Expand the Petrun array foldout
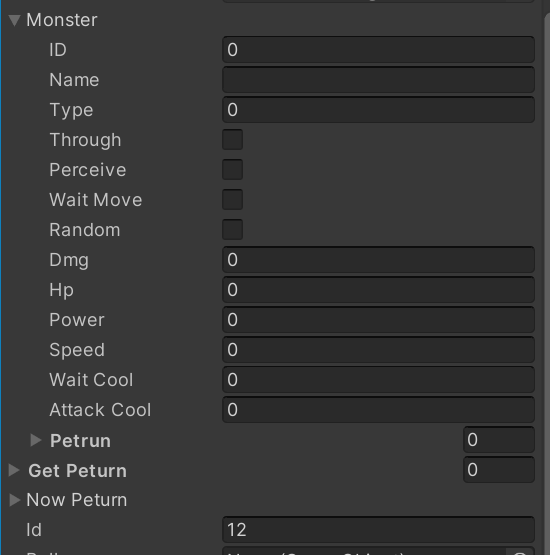The width and height of the screenshot is (550, 555). coord(36,440)
